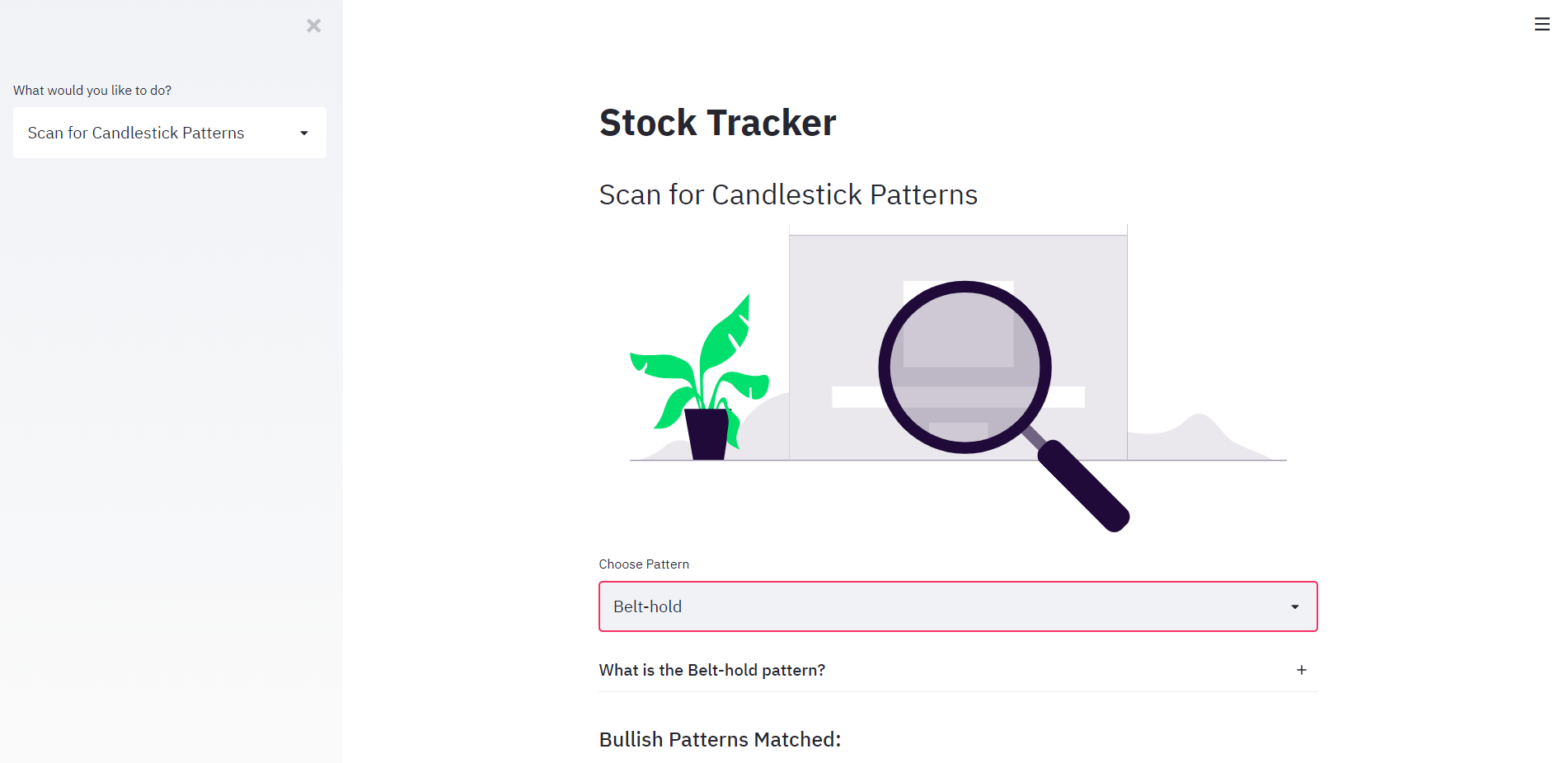
Task: Close the sidebar with the X icon
Action: click(313, 26)
